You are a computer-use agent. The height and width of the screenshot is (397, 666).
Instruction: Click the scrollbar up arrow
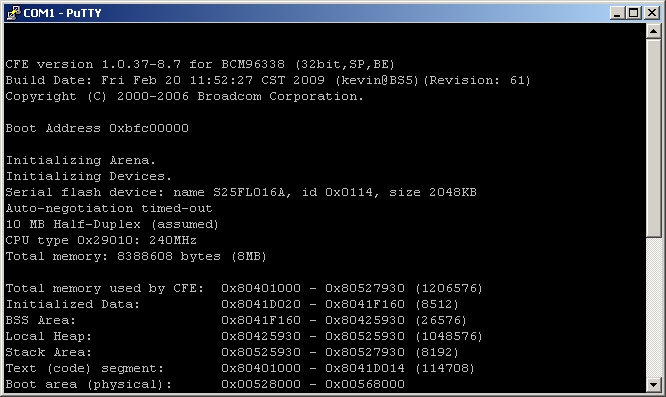coord(653,31)
